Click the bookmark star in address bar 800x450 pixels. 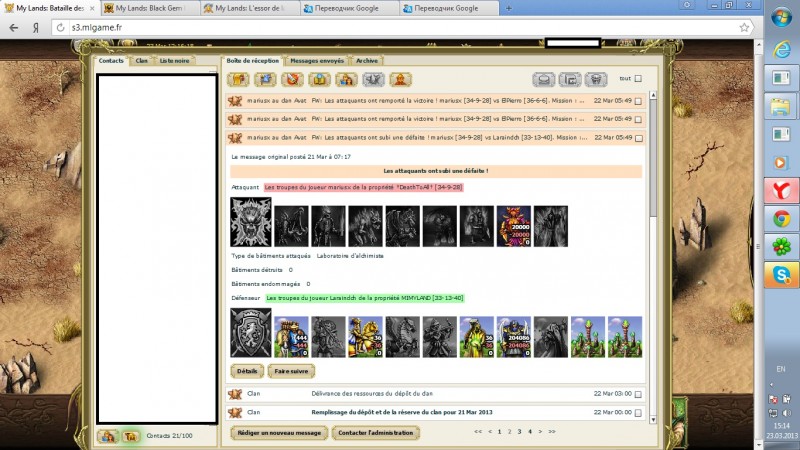744,27
